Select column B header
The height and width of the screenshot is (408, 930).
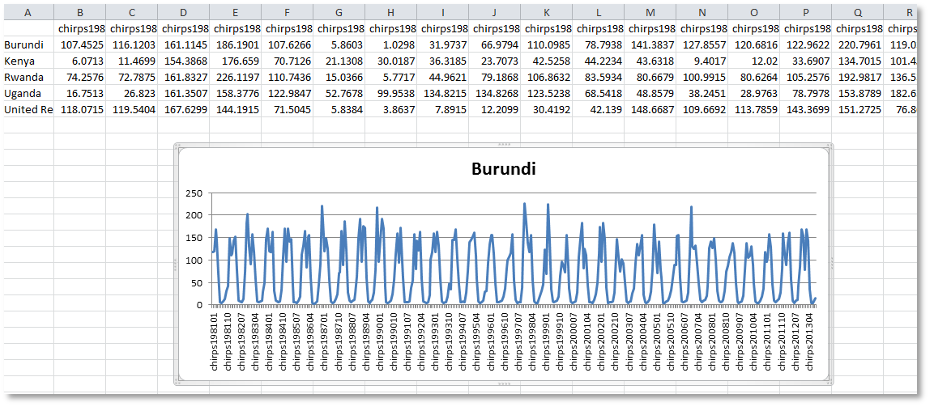coord(82,13)
